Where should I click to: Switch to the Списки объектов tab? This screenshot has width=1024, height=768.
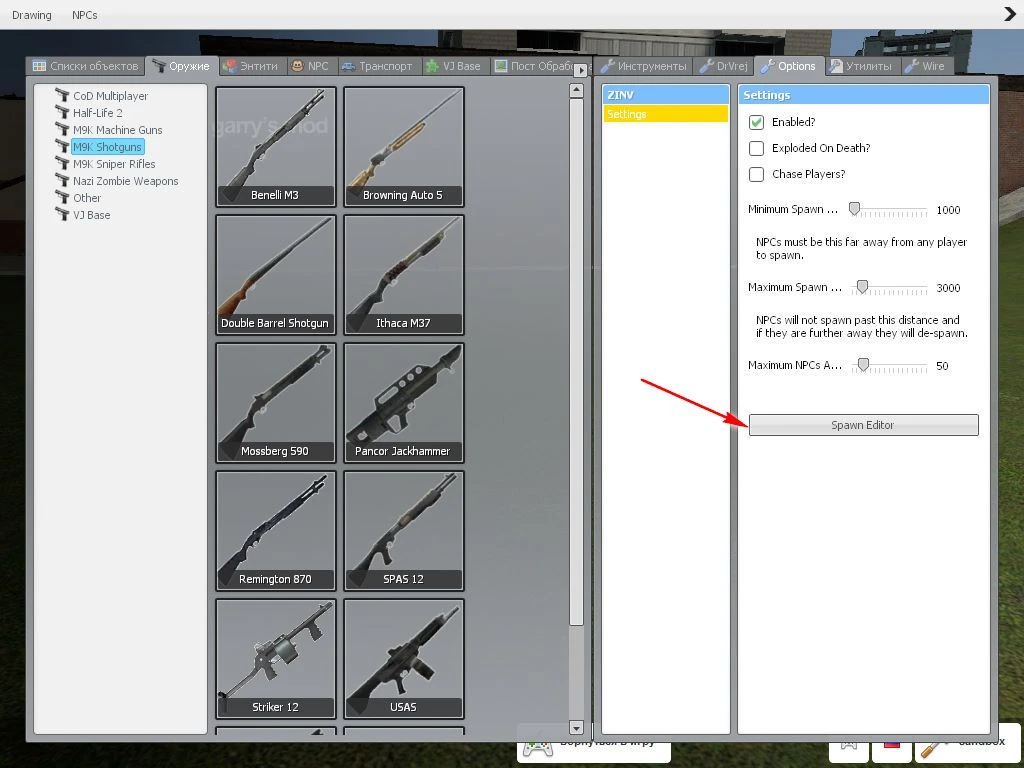tap(86, 66)
